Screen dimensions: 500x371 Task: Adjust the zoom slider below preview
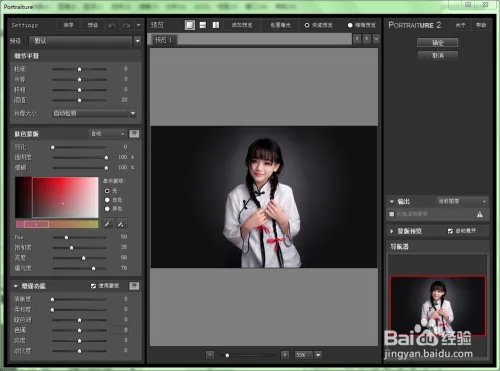(x=248, y=355)
